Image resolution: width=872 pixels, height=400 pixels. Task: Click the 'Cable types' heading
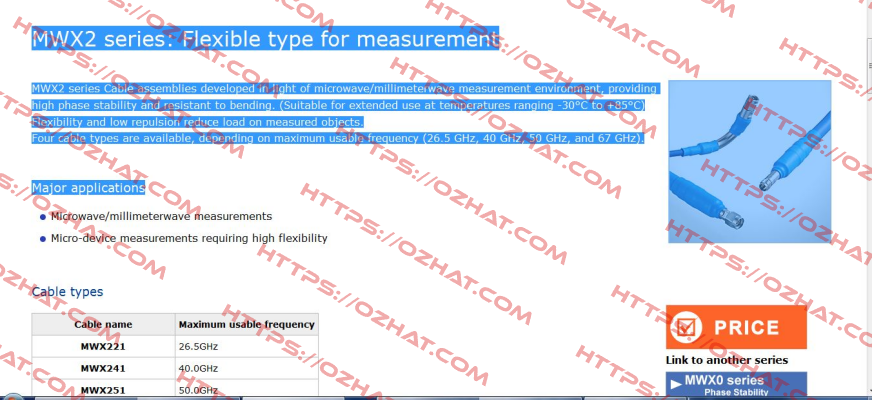coord(67,292)
